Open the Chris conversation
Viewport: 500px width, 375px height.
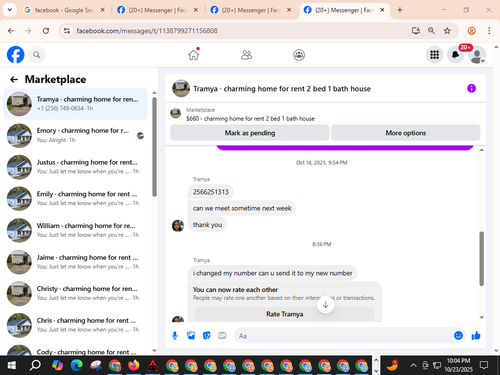tap(75, 325)
